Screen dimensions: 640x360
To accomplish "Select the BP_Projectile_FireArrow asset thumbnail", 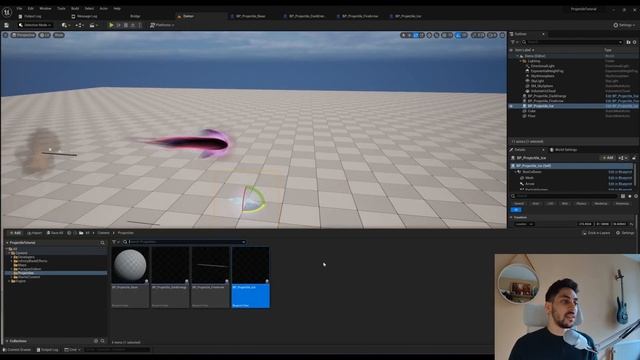I will tap(210, 265).
